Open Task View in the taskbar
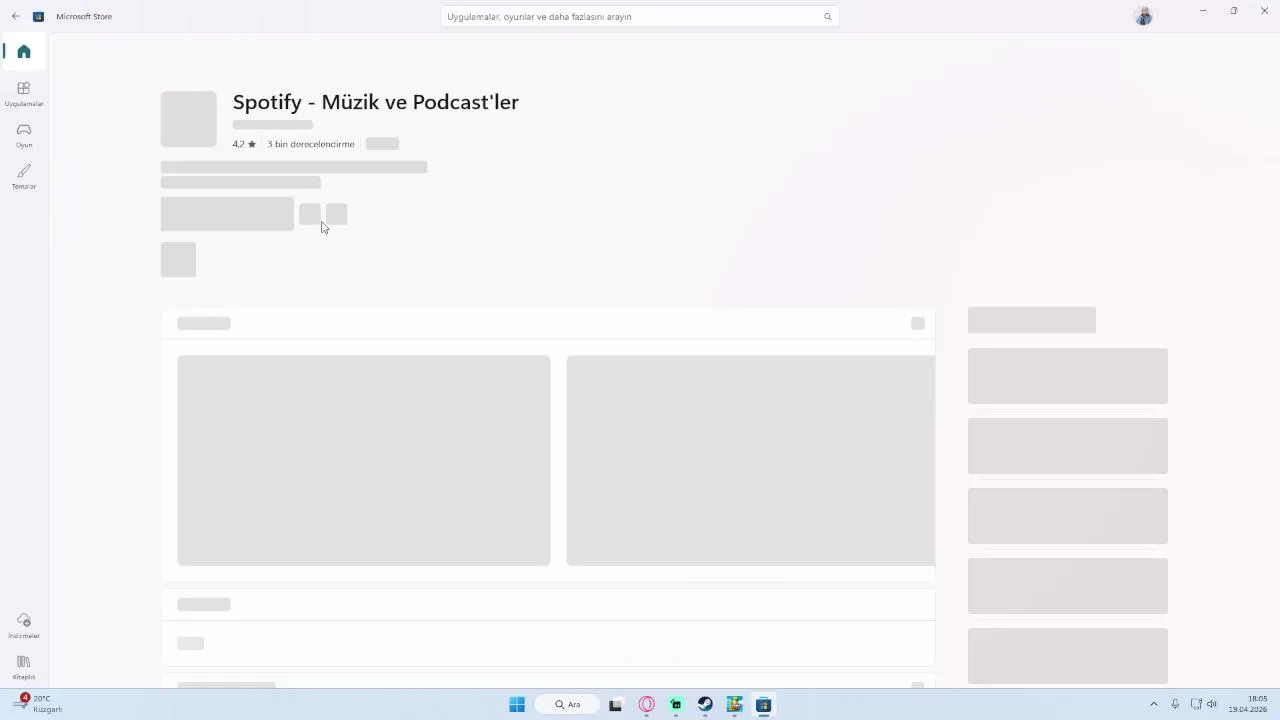The image size is (1280, 720). click(x=616, y=705)
